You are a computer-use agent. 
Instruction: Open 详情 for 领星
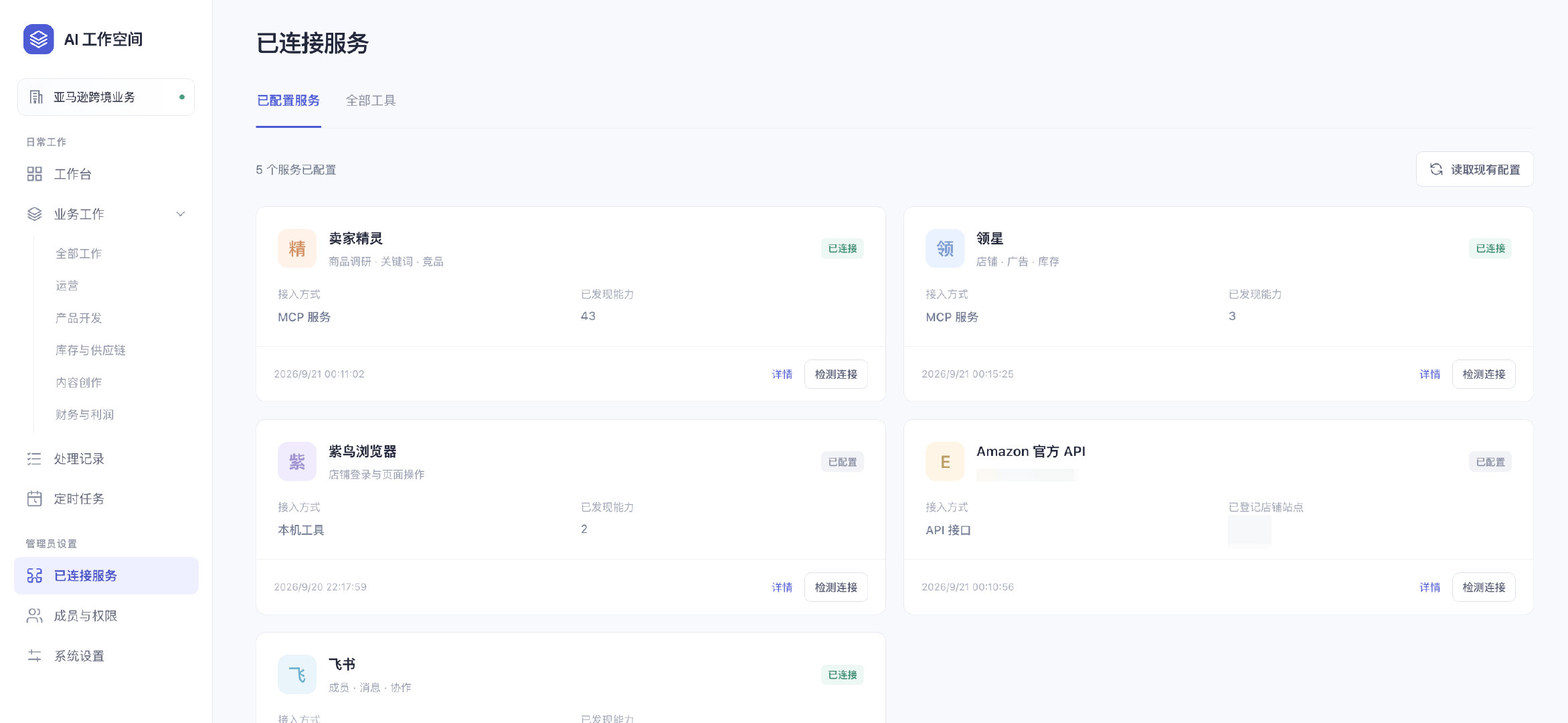tap(1429, 374)
